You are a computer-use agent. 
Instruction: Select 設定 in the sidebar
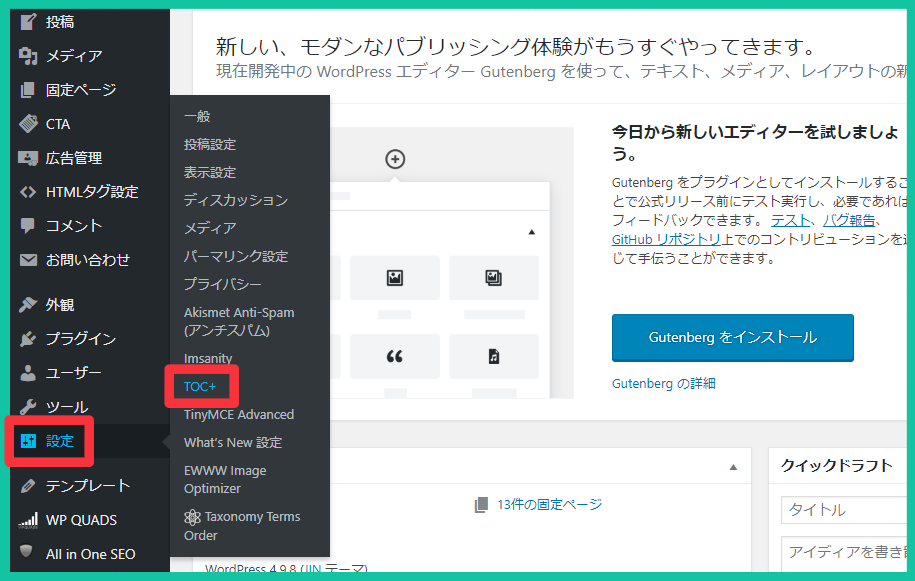pos(60,441)
